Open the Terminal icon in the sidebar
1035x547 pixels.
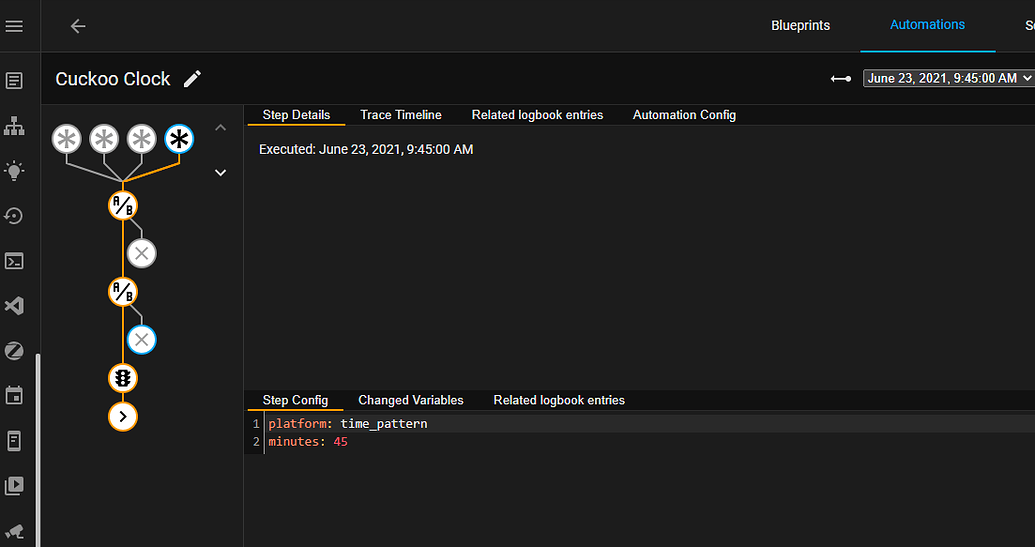coord(14,261)
